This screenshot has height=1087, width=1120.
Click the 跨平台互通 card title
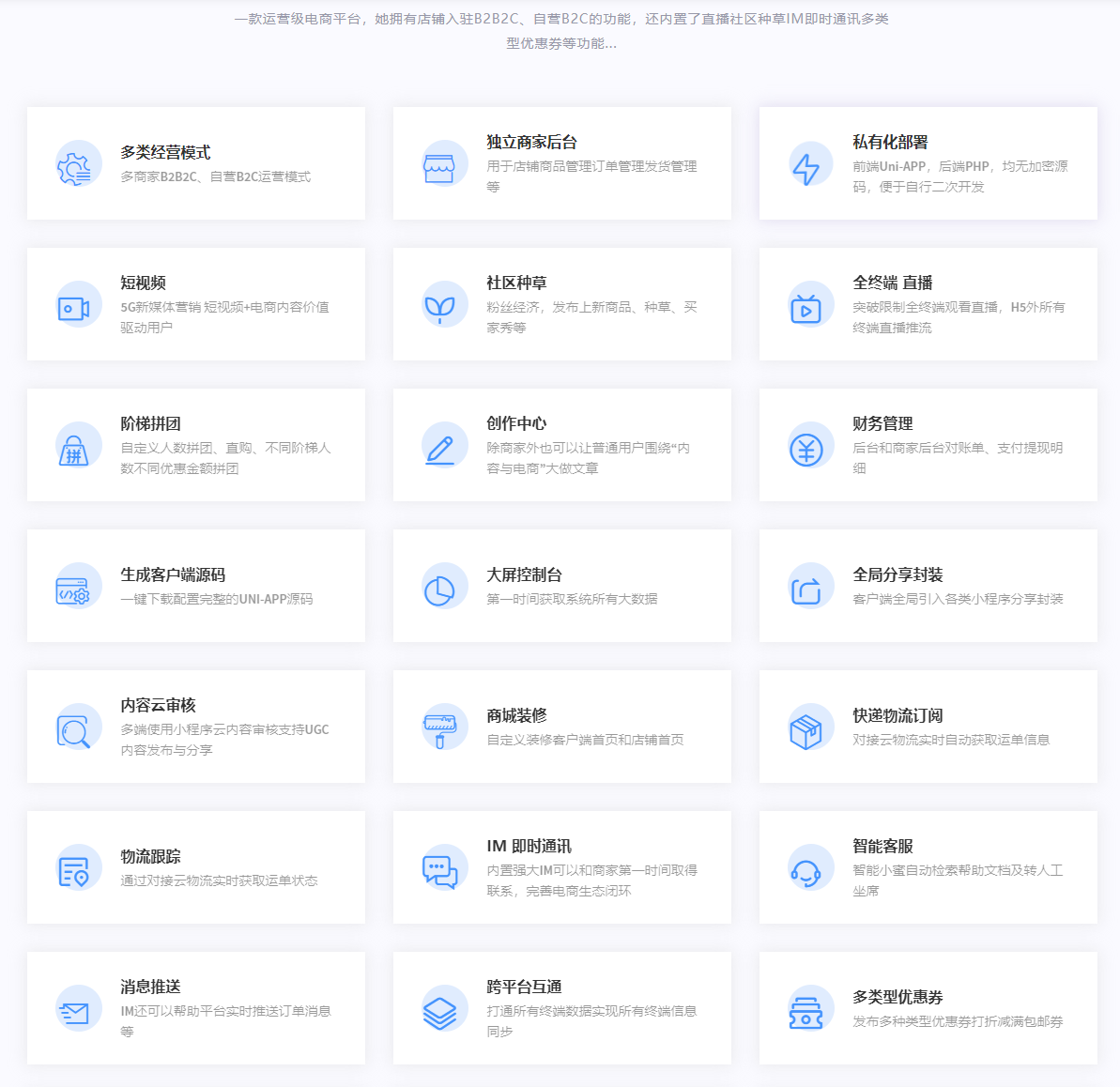524,987
